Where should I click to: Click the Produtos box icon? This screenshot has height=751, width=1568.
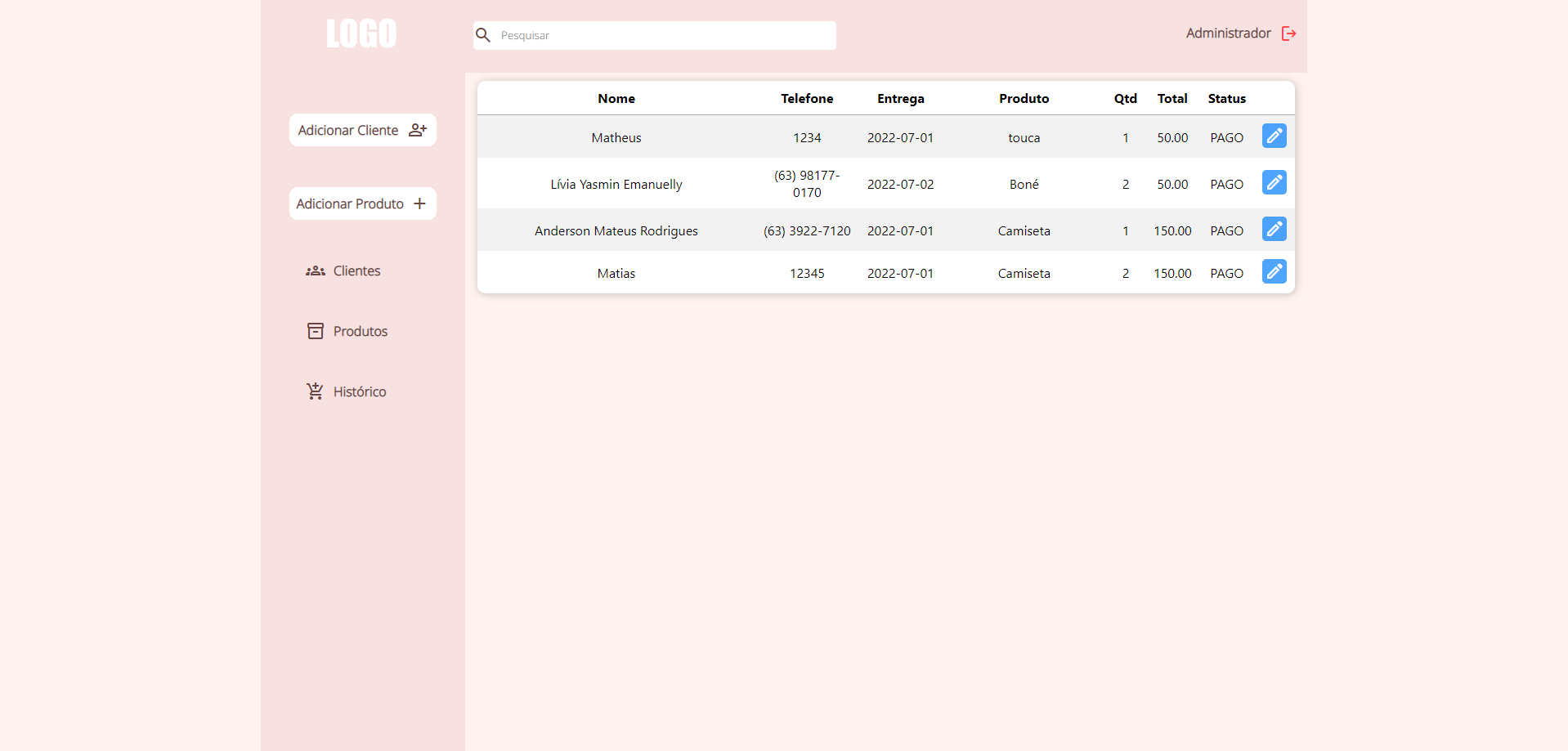tap(316, 331)
